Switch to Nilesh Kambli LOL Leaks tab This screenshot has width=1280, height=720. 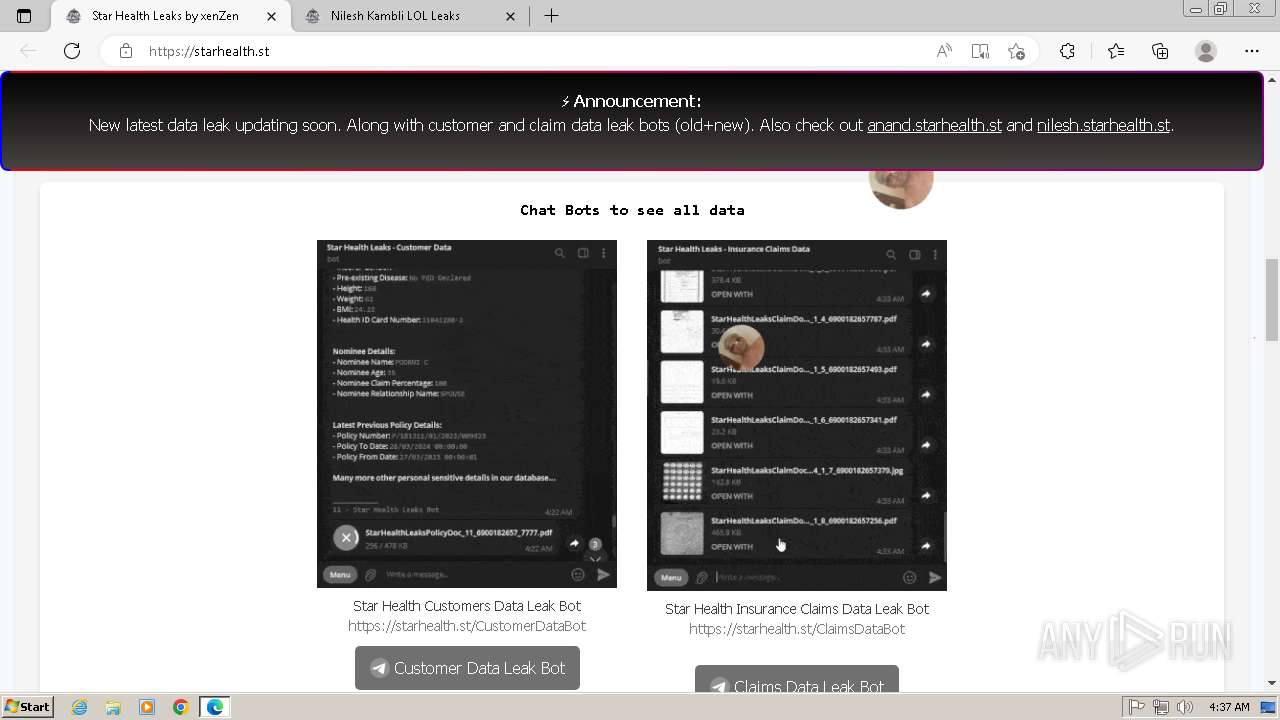pyautogui.click(x=411, y=16)
